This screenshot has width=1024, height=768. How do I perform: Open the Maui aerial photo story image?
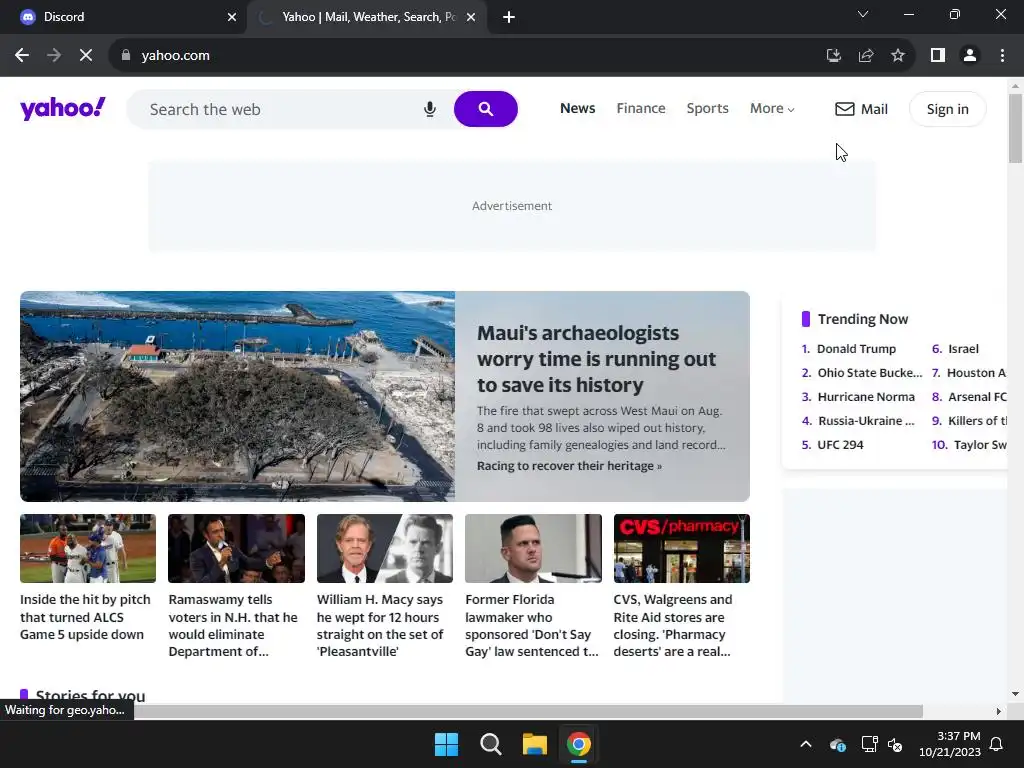[238, 396]
